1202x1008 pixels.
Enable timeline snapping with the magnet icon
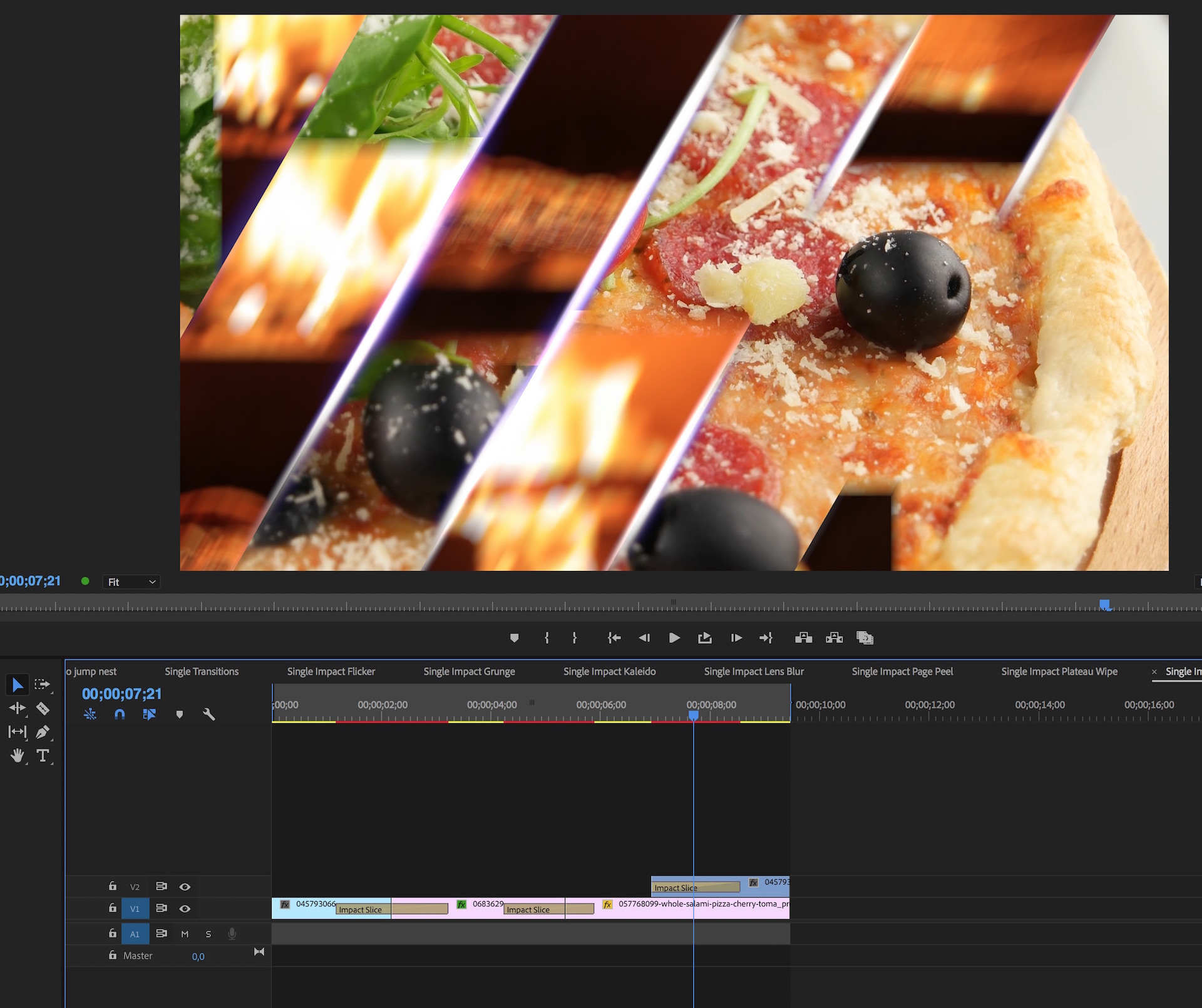click(119, 714)
